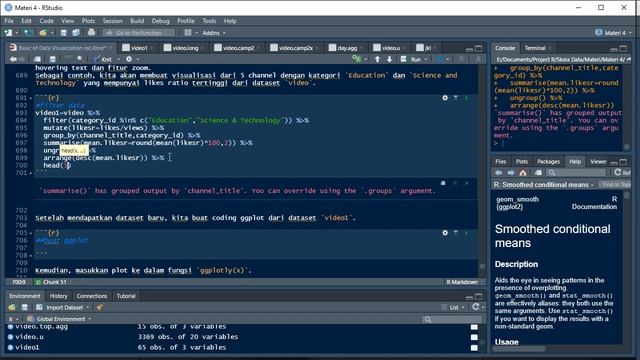Open R Markdown file type dropdown
This screenshot has height=360, width=640.
pyautogui.click(x=464, y=282)
